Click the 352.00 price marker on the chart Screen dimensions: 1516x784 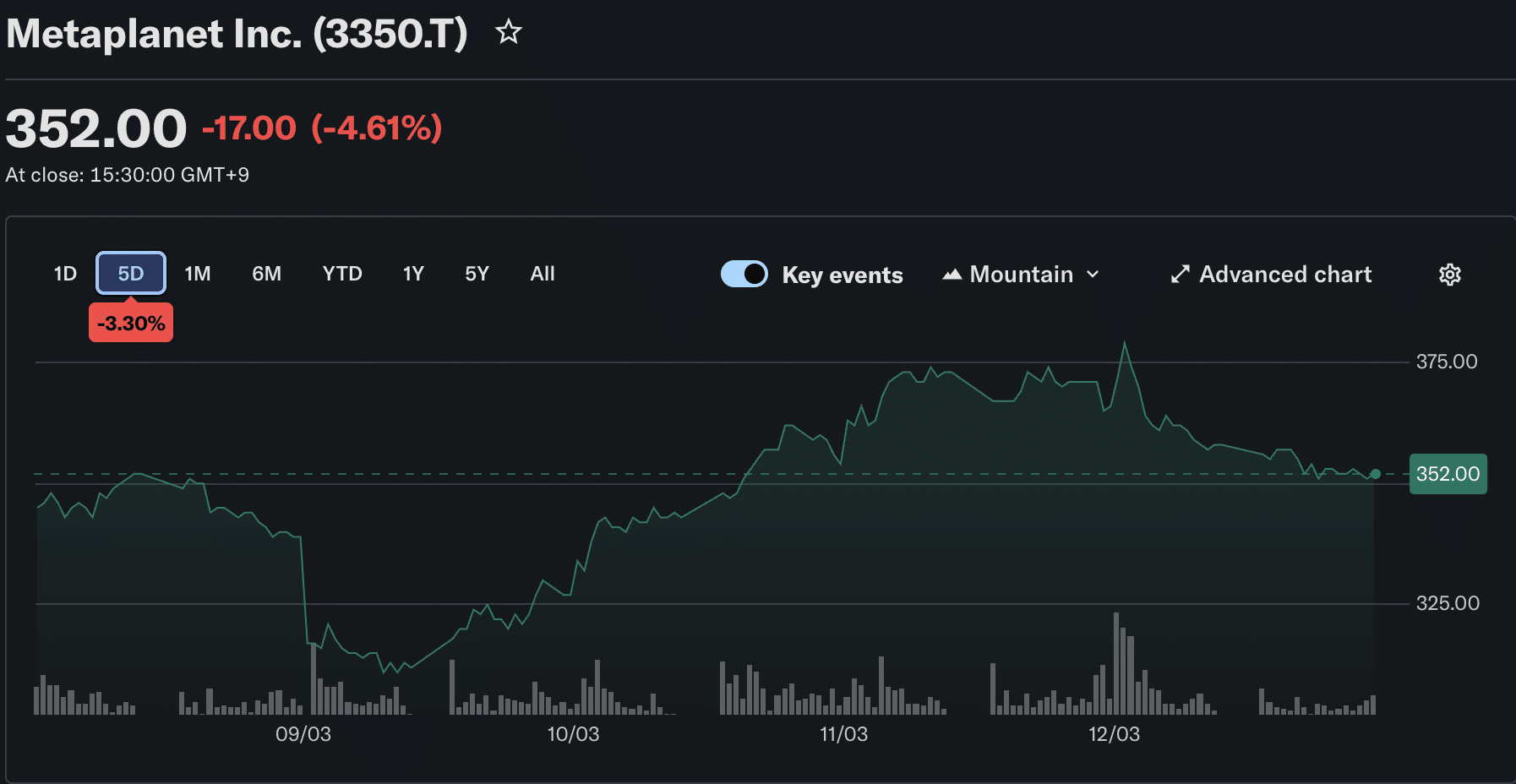[1448, 474]
